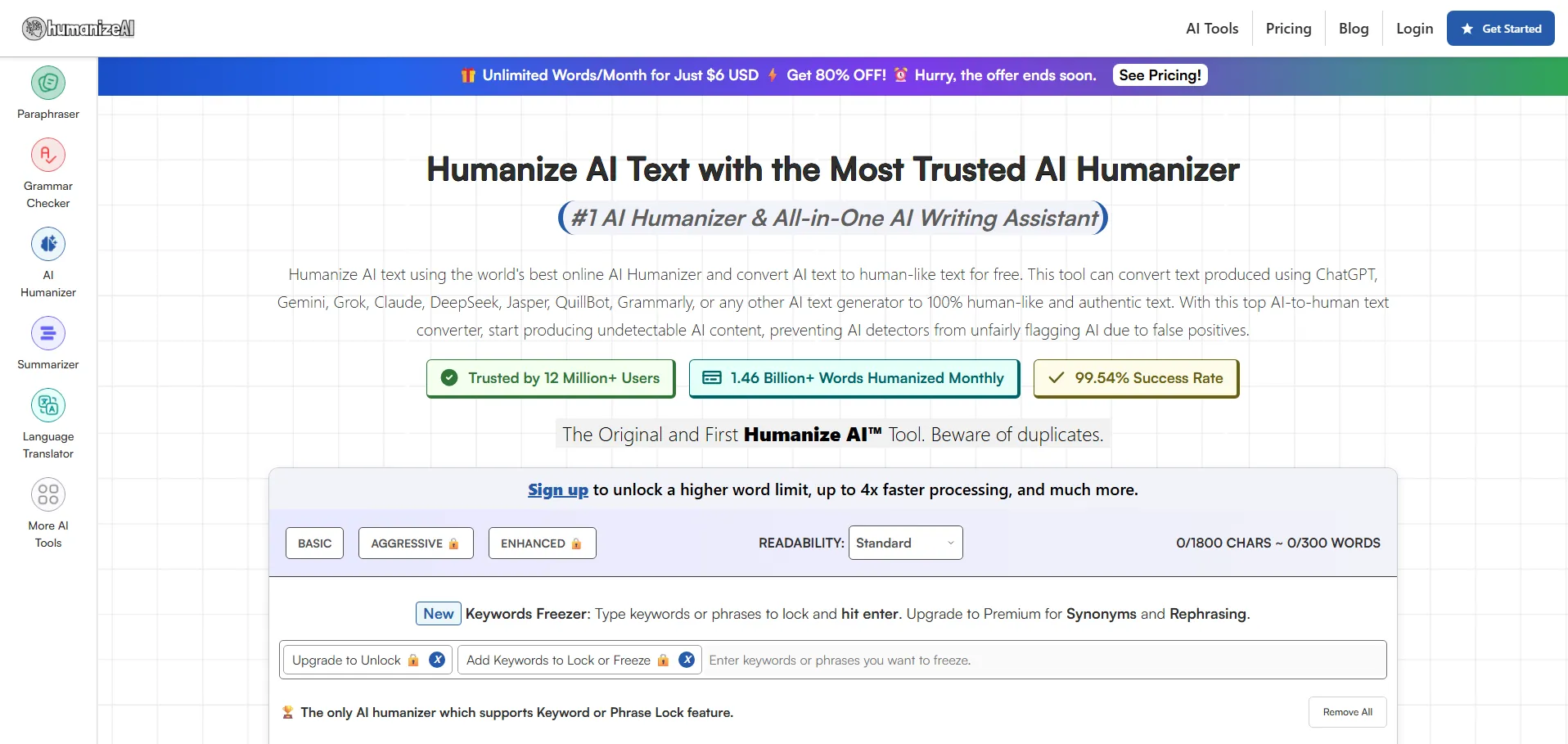Click the Get Started button
This screenshot has width=1568, height=744.
click(x=1500, y=29)
